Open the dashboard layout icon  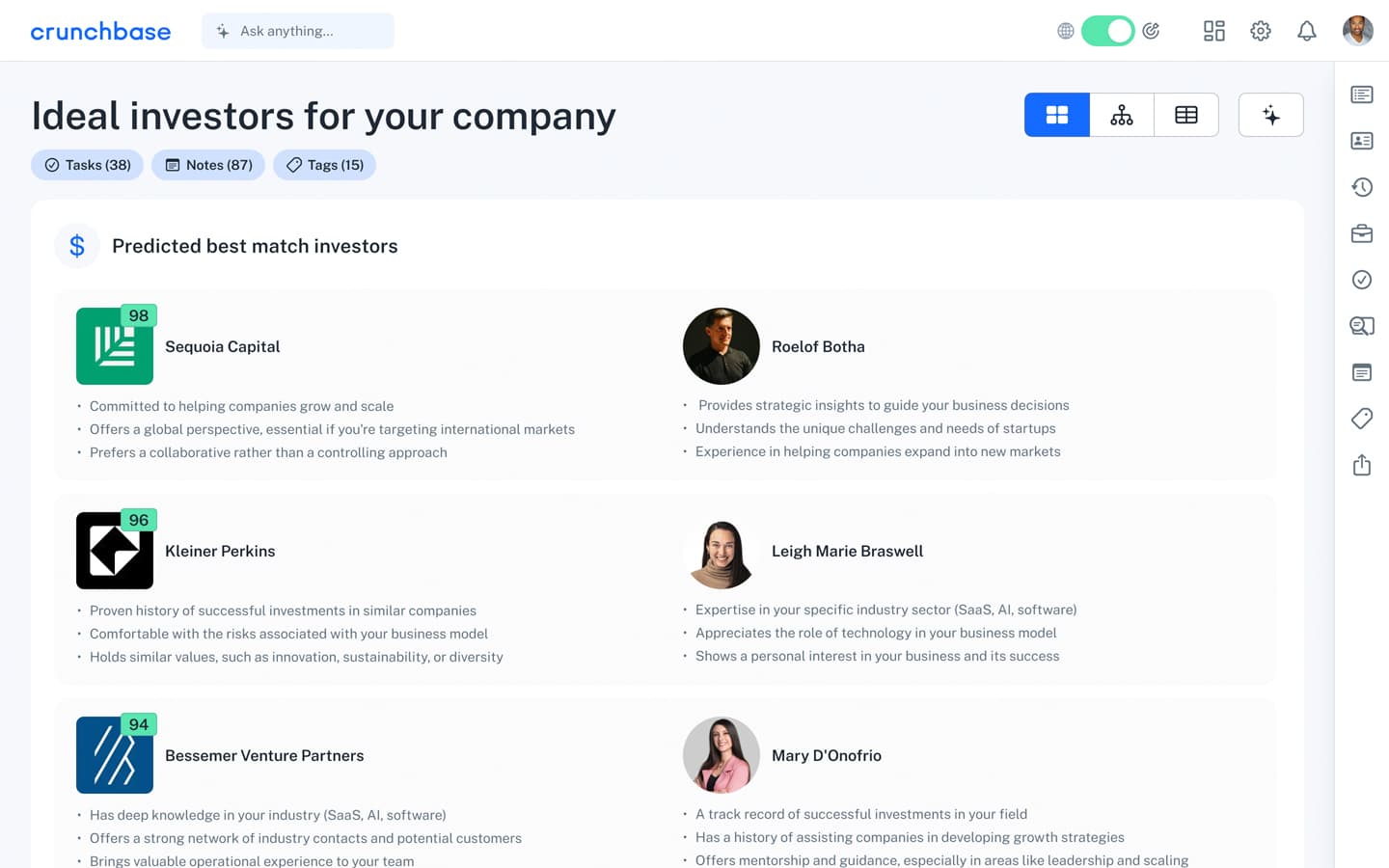click(x=1213, y=31)
